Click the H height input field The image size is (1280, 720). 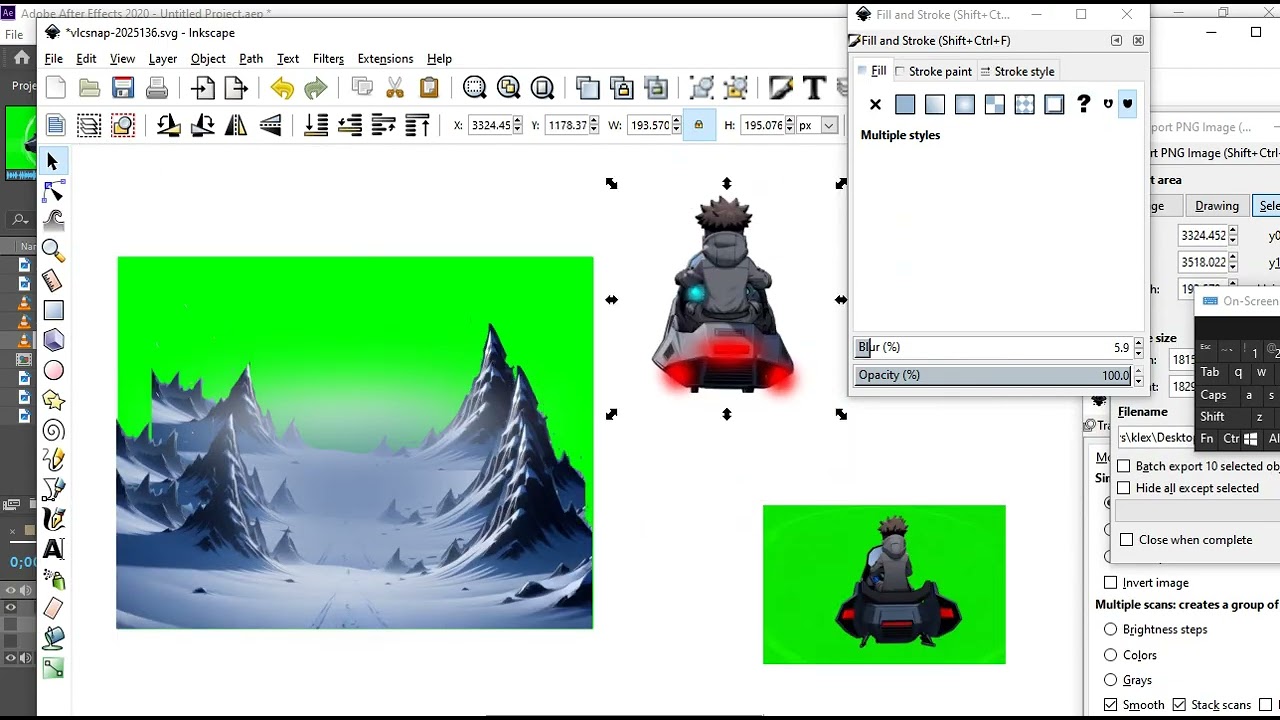(x=762, y=125)
